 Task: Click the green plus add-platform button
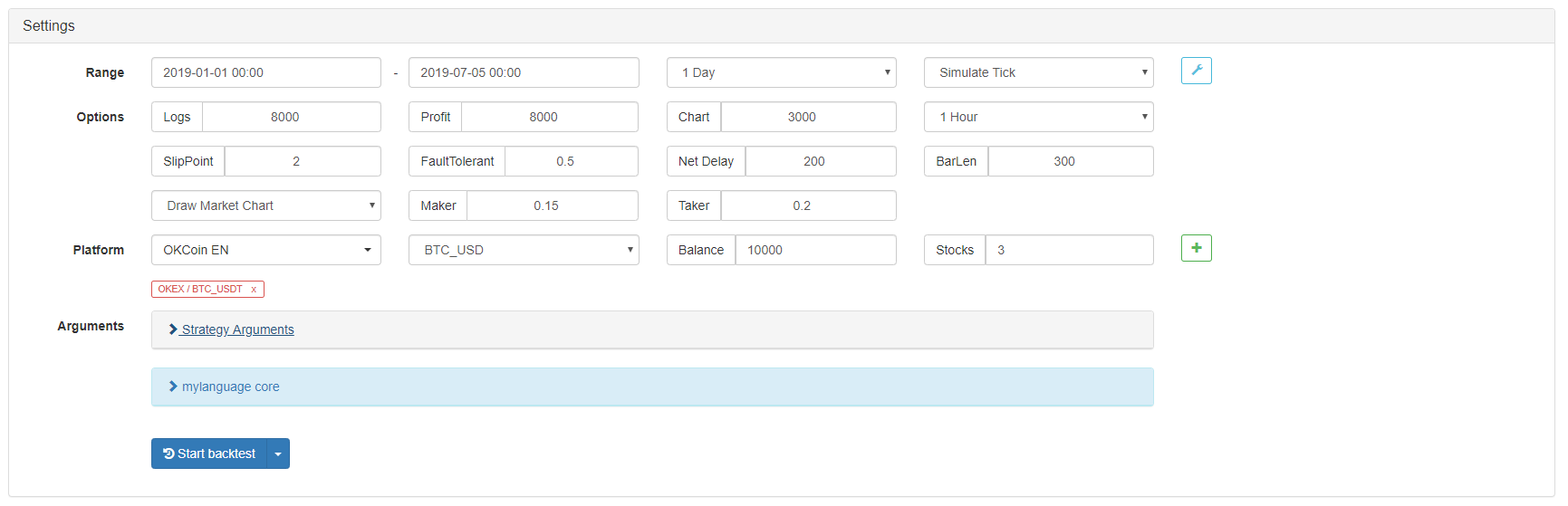click(1196, 248)
